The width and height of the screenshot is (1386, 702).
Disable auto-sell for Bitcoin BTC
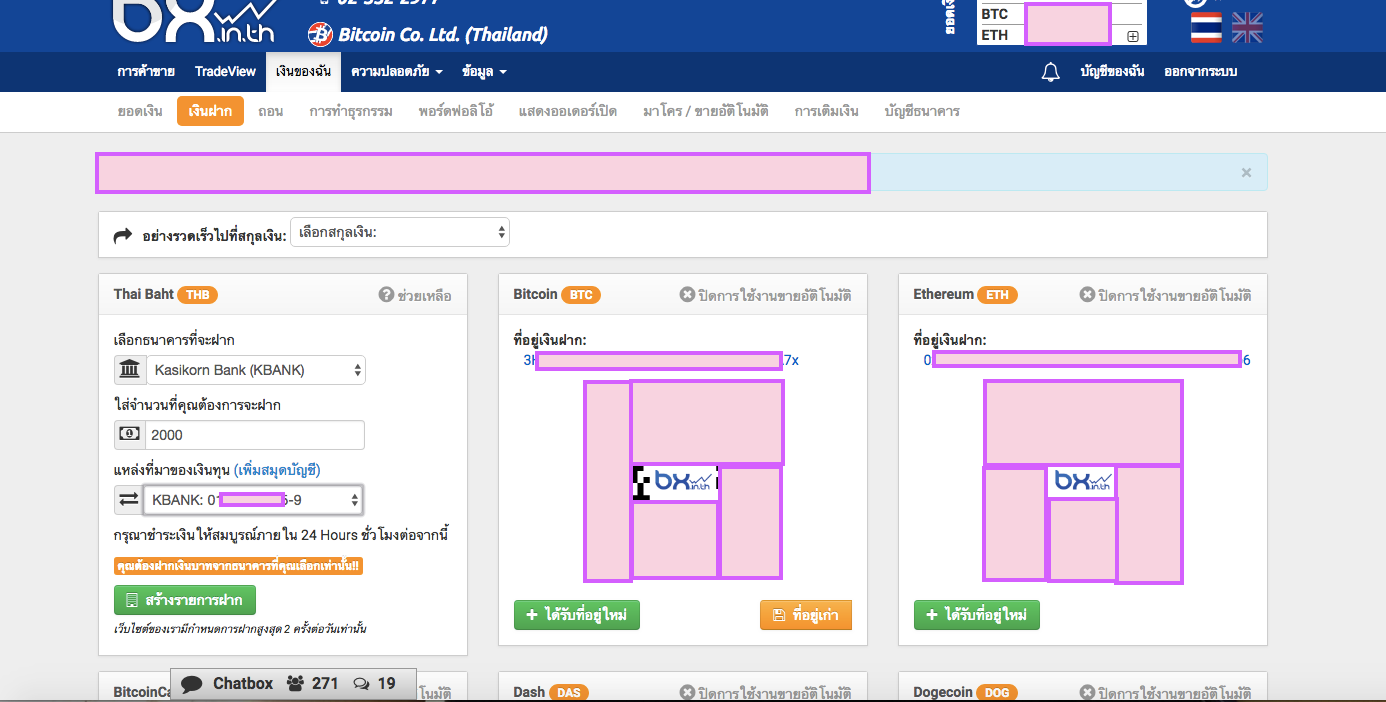(x=766, y=295)
